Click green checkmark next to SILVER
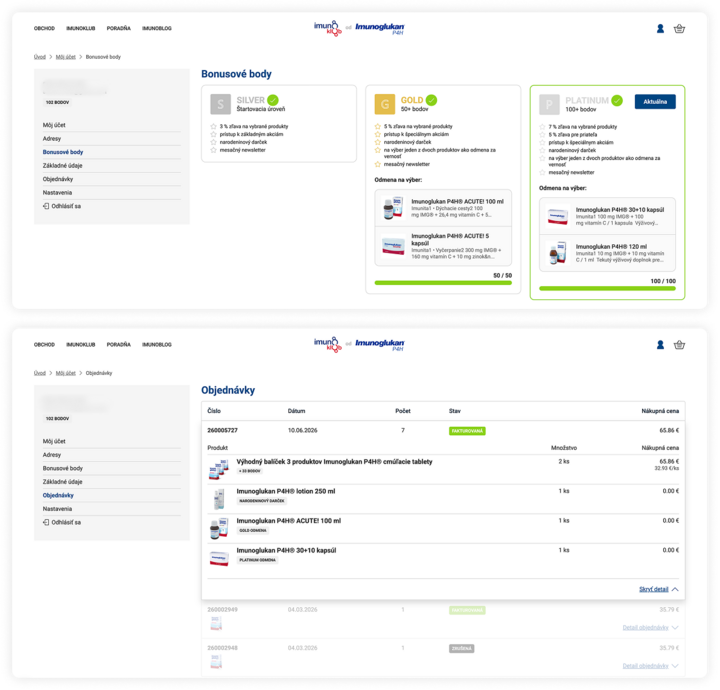Screen dimensions: 720x690 tap(273, 100)
